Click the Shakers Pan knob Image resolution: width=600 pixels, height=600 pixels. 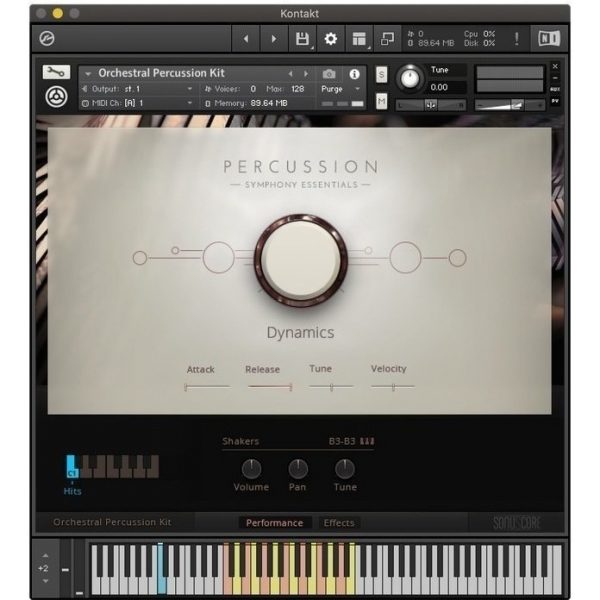[298, 469]
